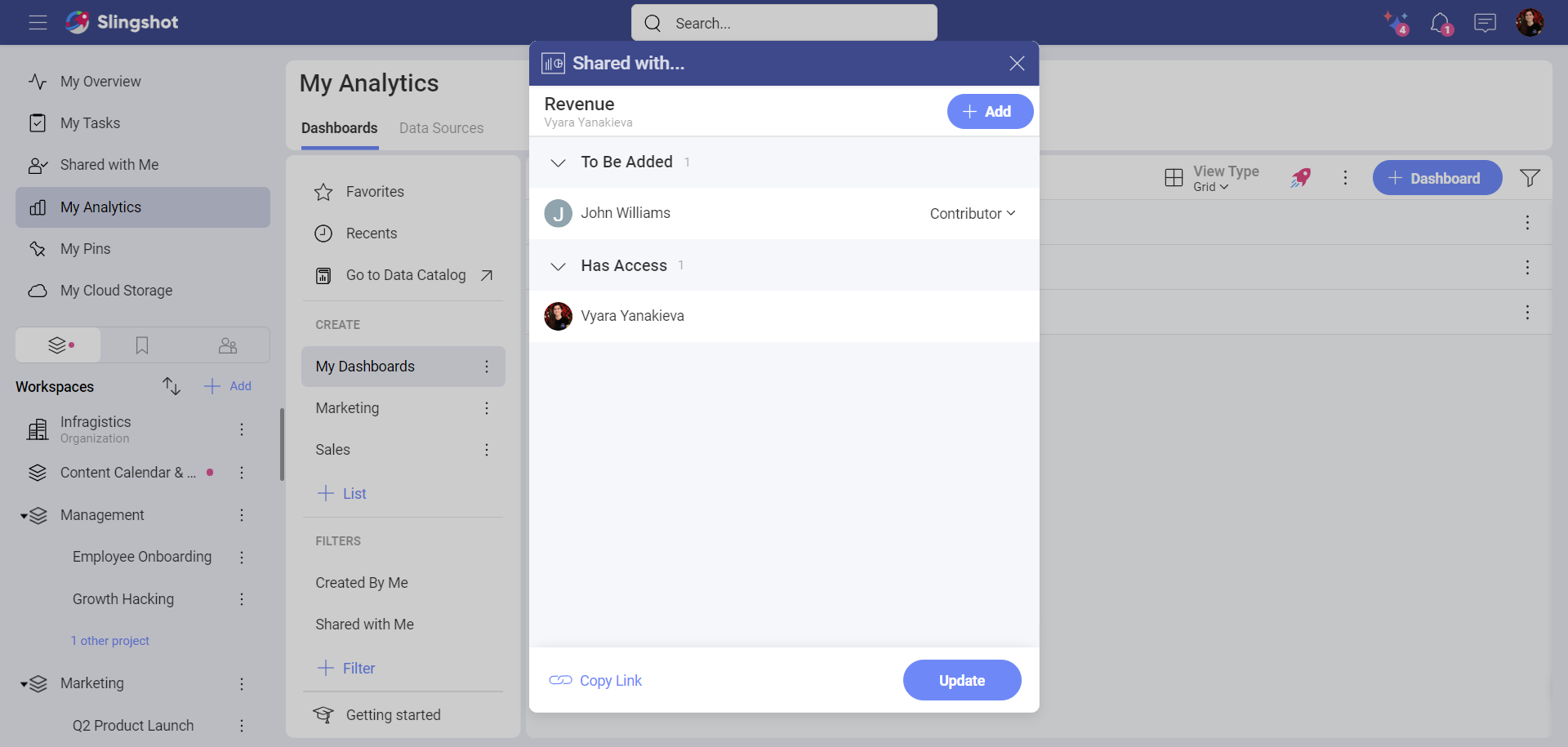Show 1 other project link
The image size is (1568, 747).
(x=110, y=641)
